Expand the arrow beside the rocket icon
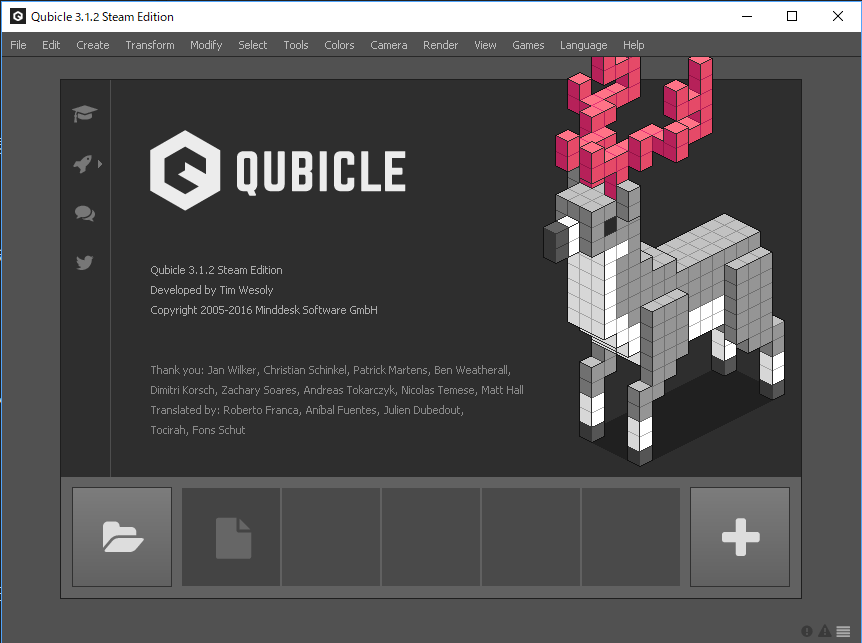The height and width of the screenshot is (643, 862). (x=100, y=164)
